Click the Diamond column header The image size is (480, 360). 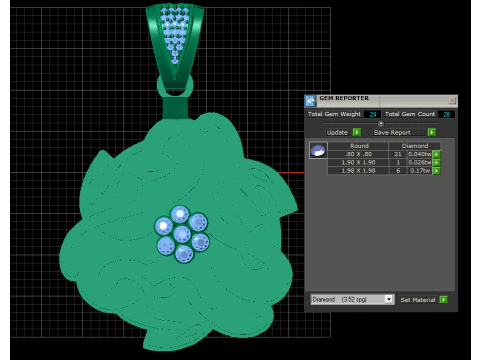415,146
